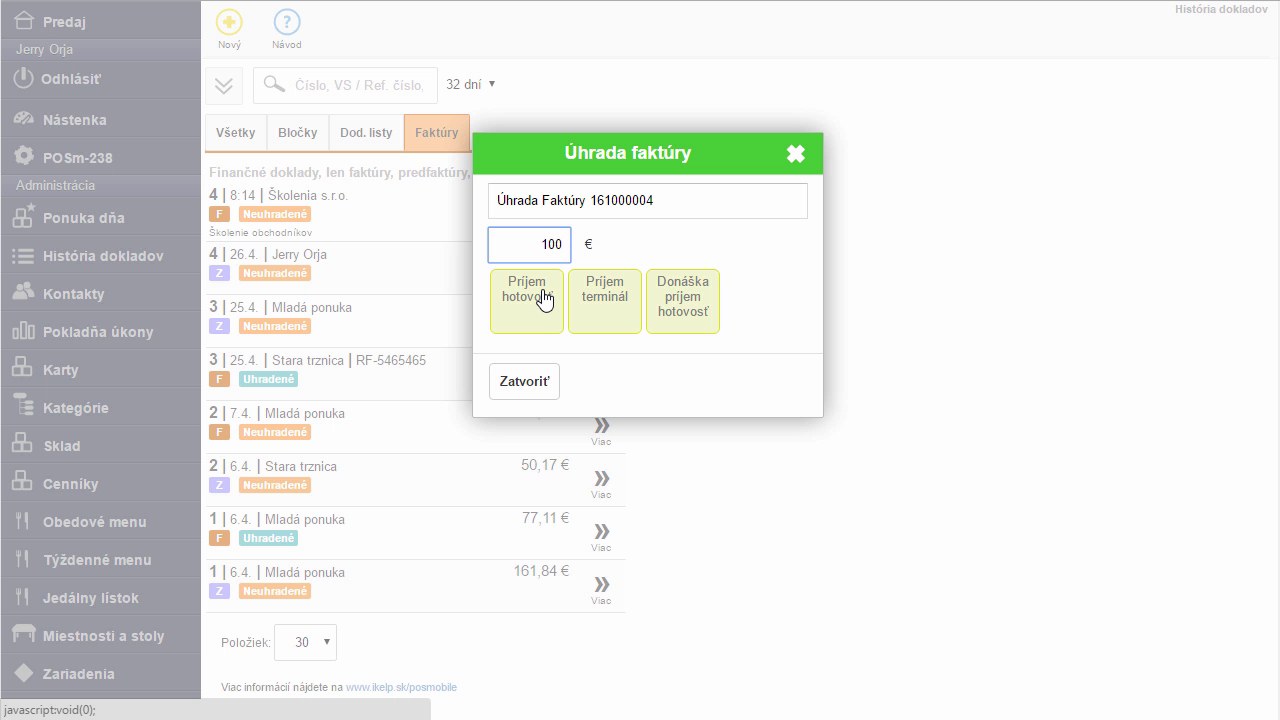Click the Miestnosti a stoly table icon

pyautogui.click(x=24, y=635)
